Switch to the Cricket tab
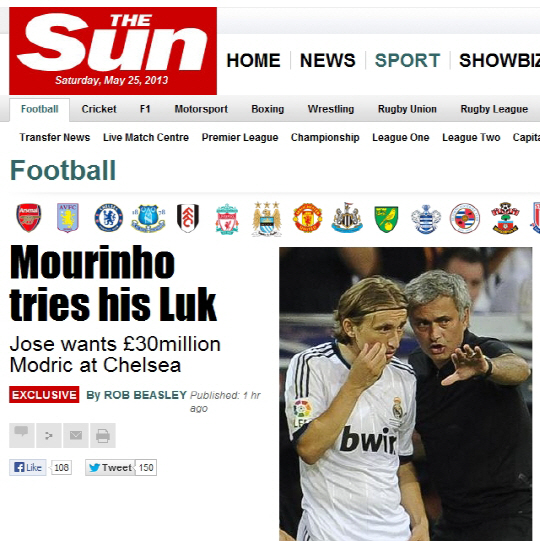Image resolution: width=540 pixels, height=541 pixels. tap(99, 109)
